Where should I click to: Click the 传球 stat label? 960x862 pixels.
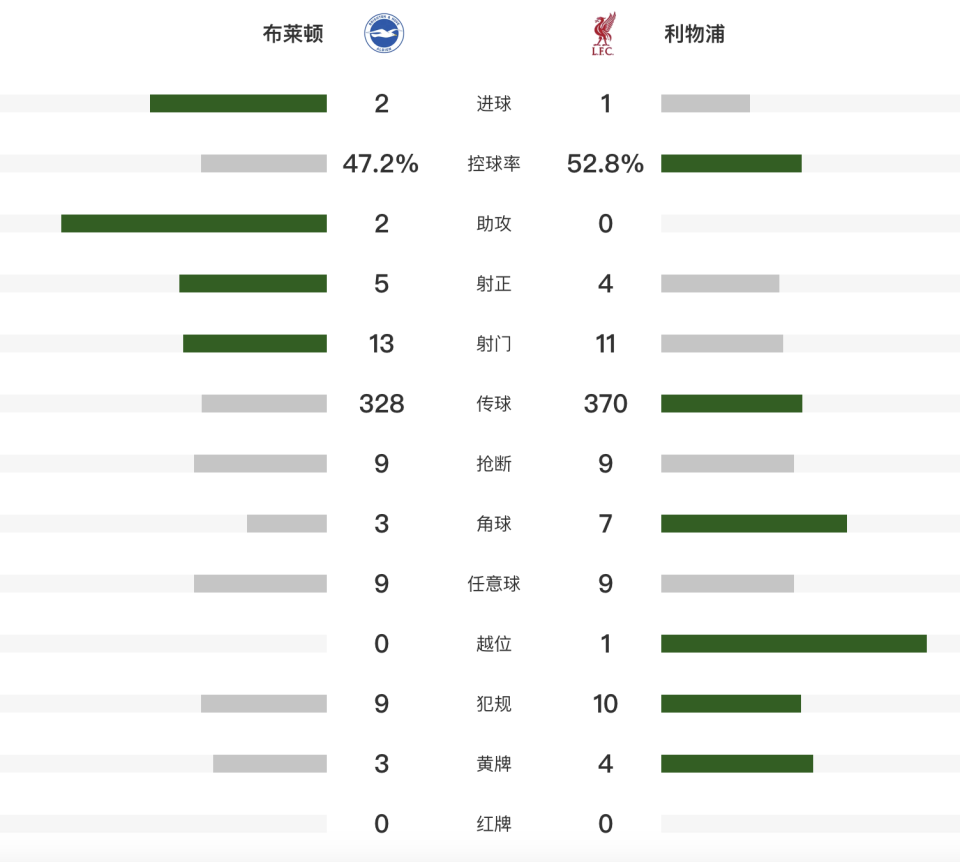(494, 404)
